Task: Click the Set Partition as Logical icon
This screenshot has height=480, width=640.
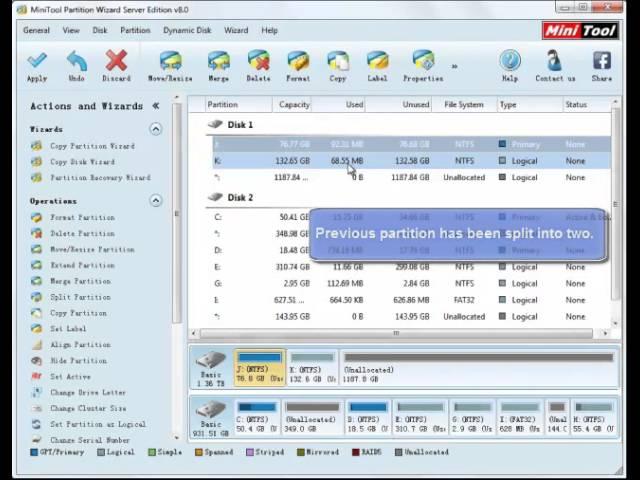Action: pyautogui.click(x=37, y=424)
